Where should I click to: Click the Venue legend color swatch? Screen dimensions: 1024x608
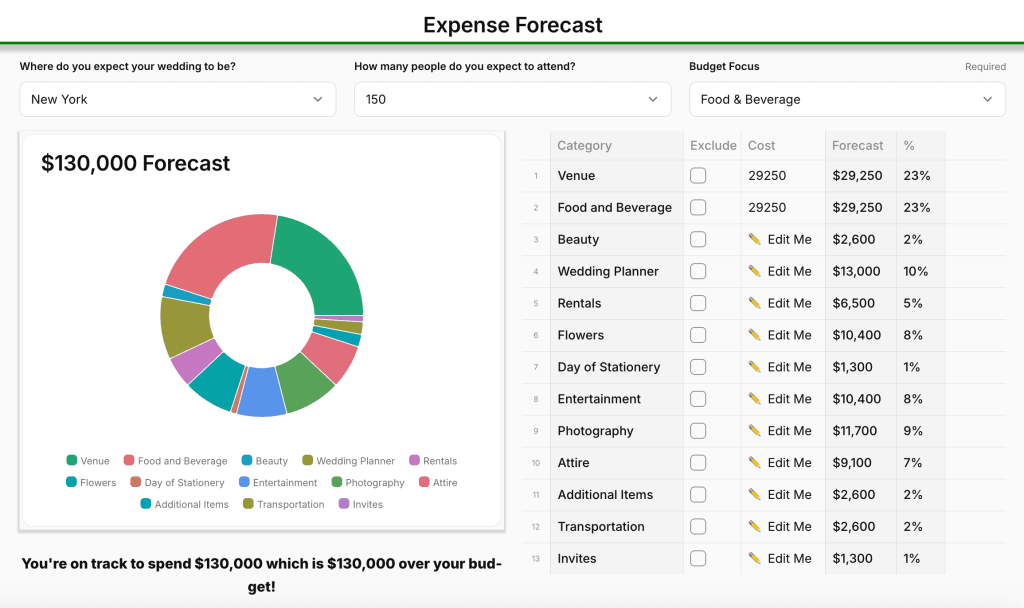pos(72,461)
